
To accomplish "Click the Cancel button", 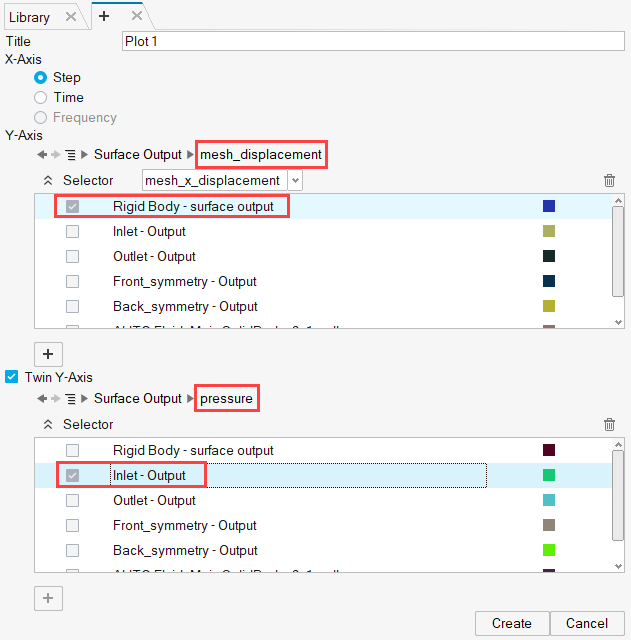I will click(586, 624).
